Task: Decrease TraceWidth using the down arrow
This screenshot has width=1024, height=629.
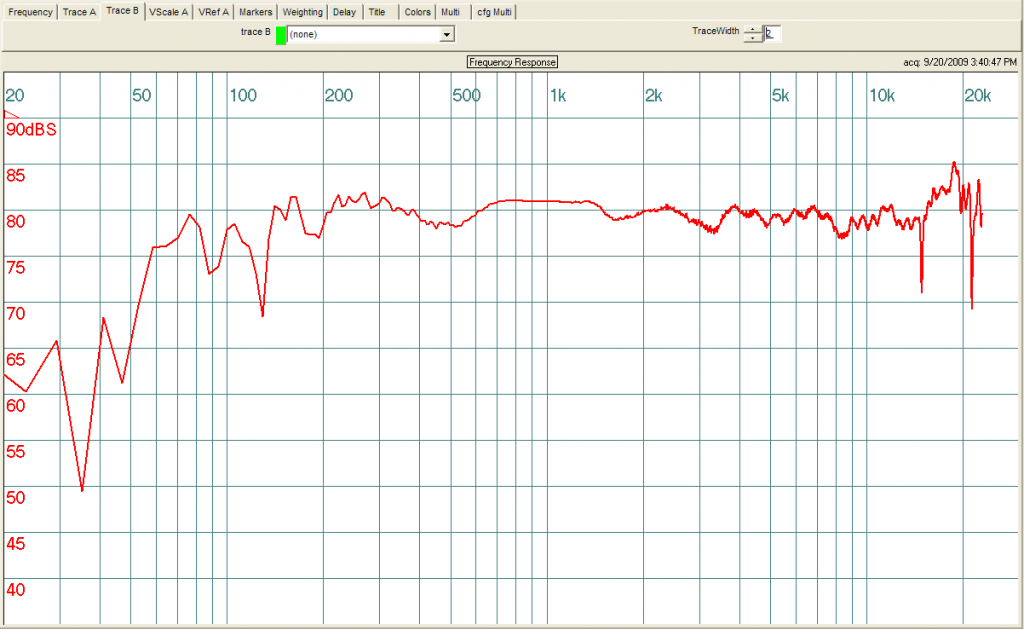Action: click(x=752, y=37)
